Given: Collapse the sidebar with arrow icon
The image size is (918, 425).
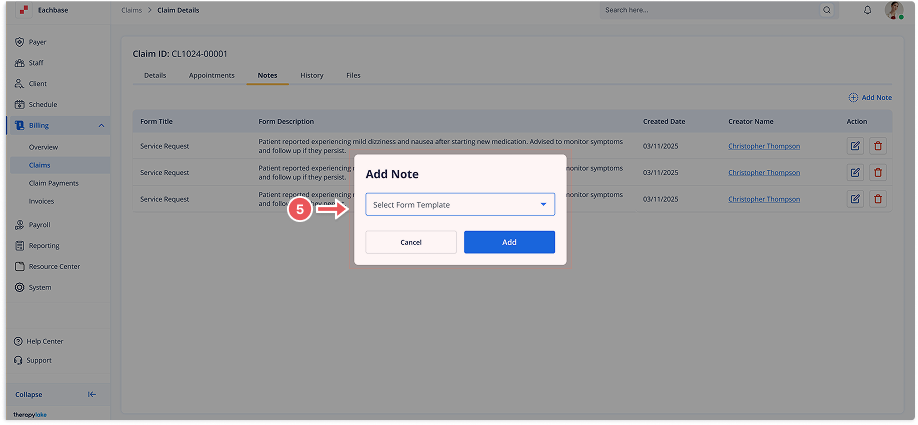Looking at the screenshot, I should (92, 395).
